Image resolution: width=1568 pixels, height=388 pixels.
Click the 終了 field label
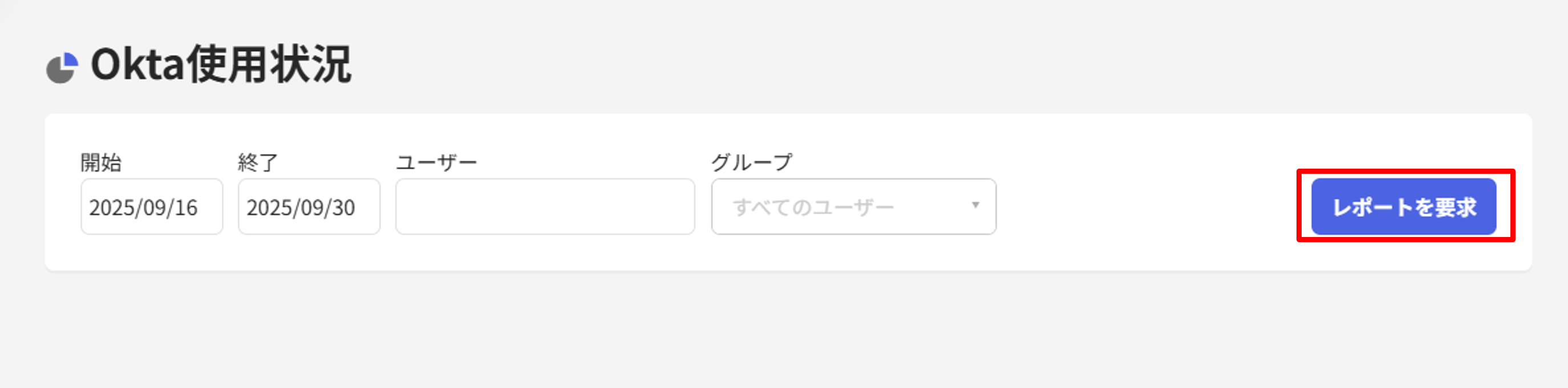point(258,162)
